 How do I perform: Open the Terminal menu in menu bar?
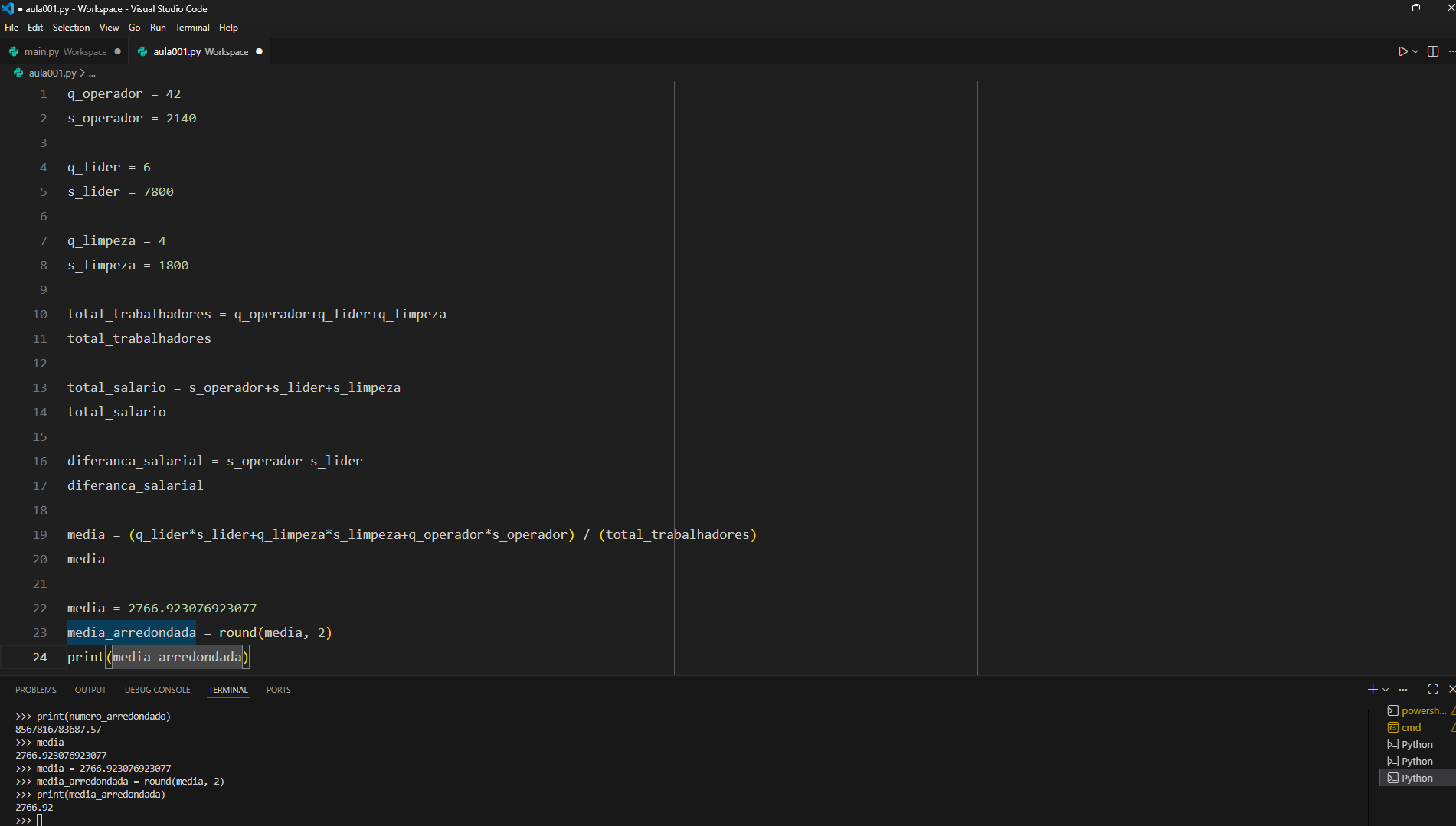(191, 28)
